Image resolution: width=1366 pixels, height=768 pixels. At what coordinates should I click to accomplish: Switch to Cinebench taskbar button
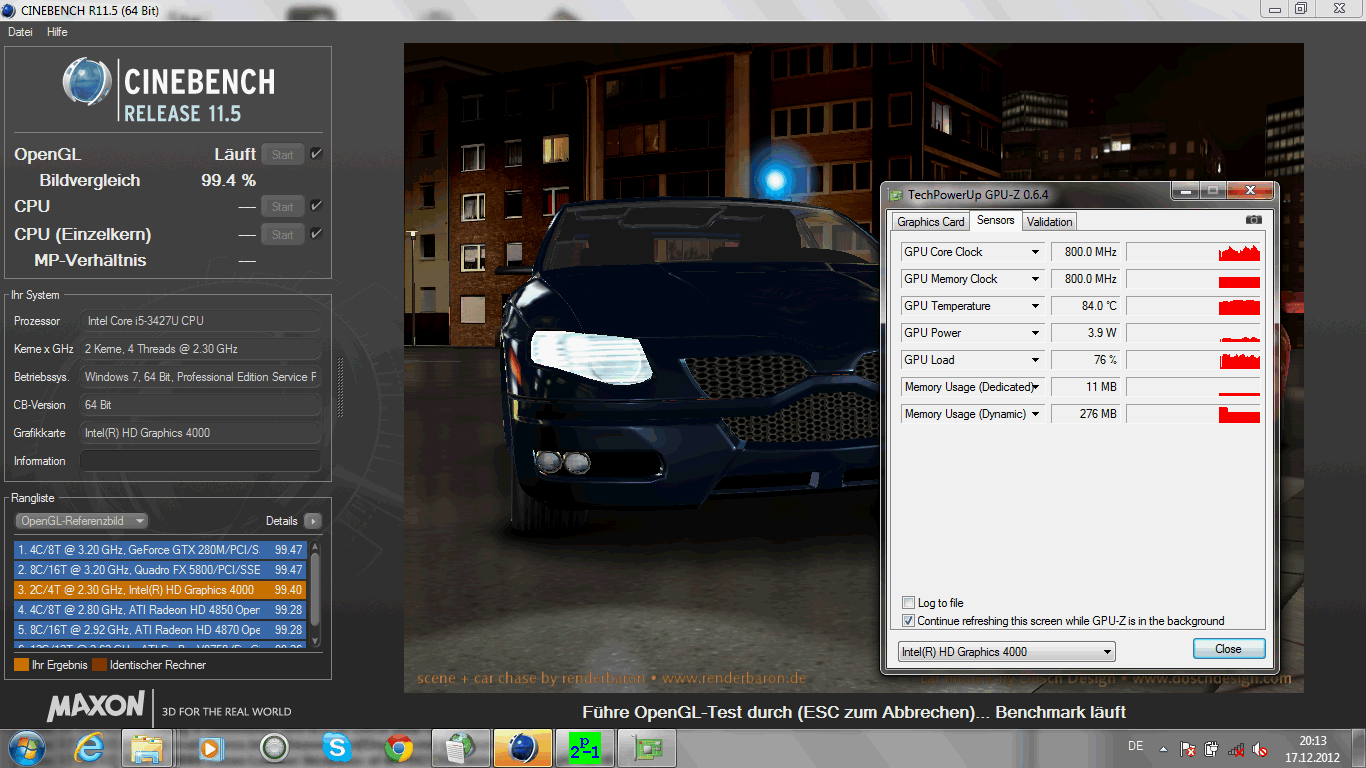[x=523, y=747]
